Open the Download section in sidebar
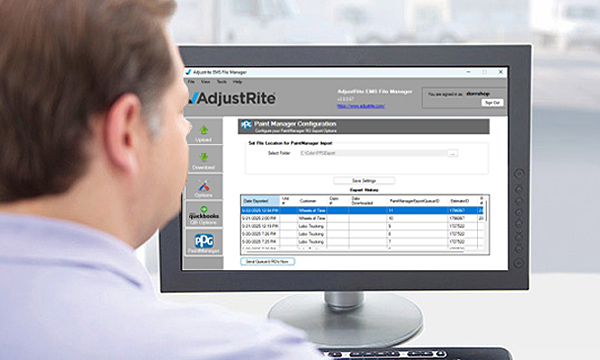 pyautogui.click(x=204, y=160)
